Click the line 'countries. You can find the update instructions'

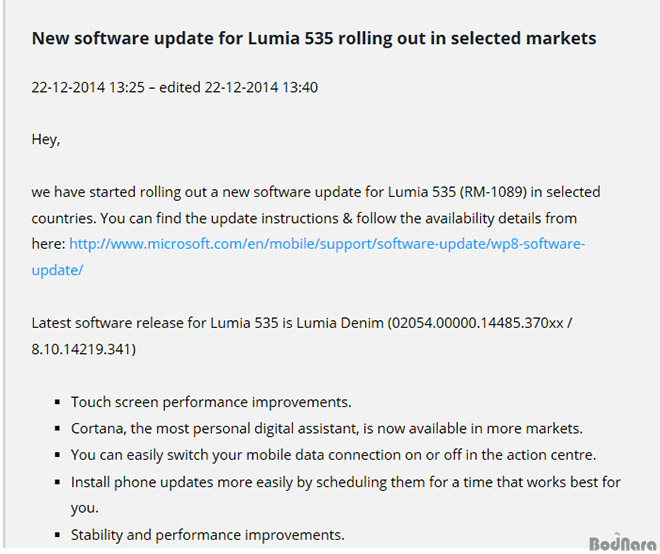304,218
